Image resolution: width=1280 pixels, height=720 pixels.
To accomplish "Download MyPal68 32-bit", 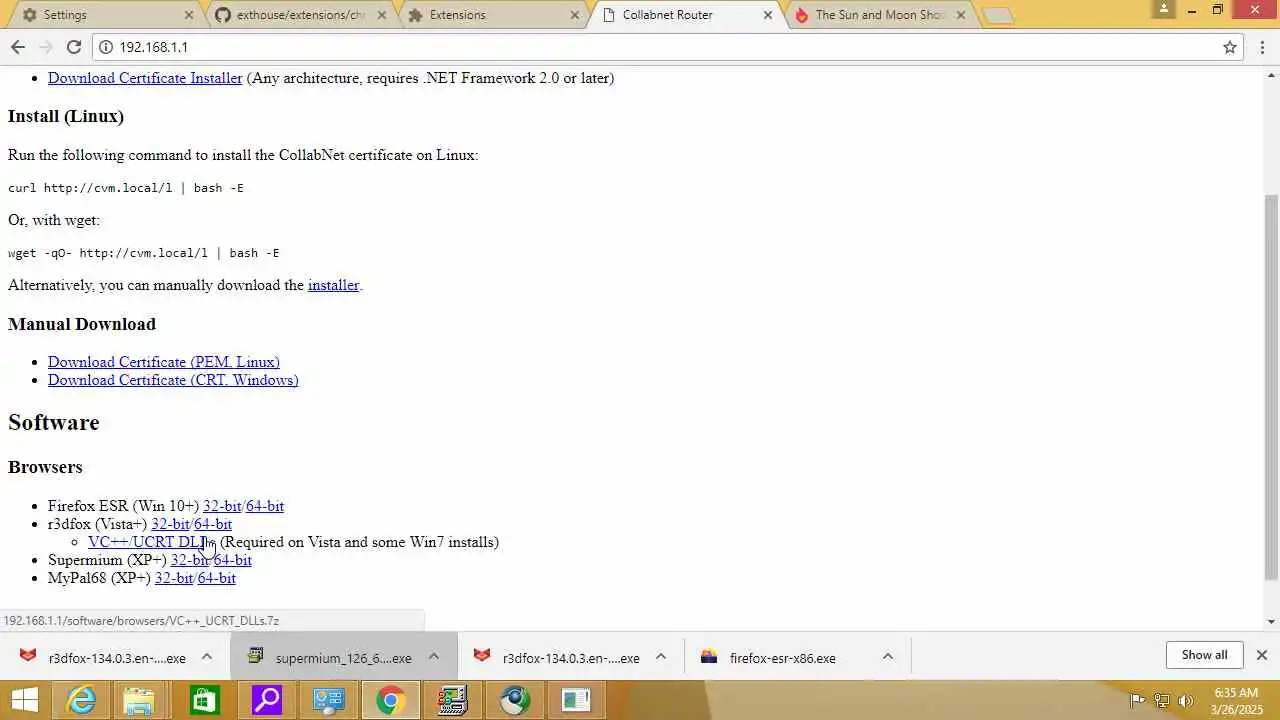I will (174, 578).
